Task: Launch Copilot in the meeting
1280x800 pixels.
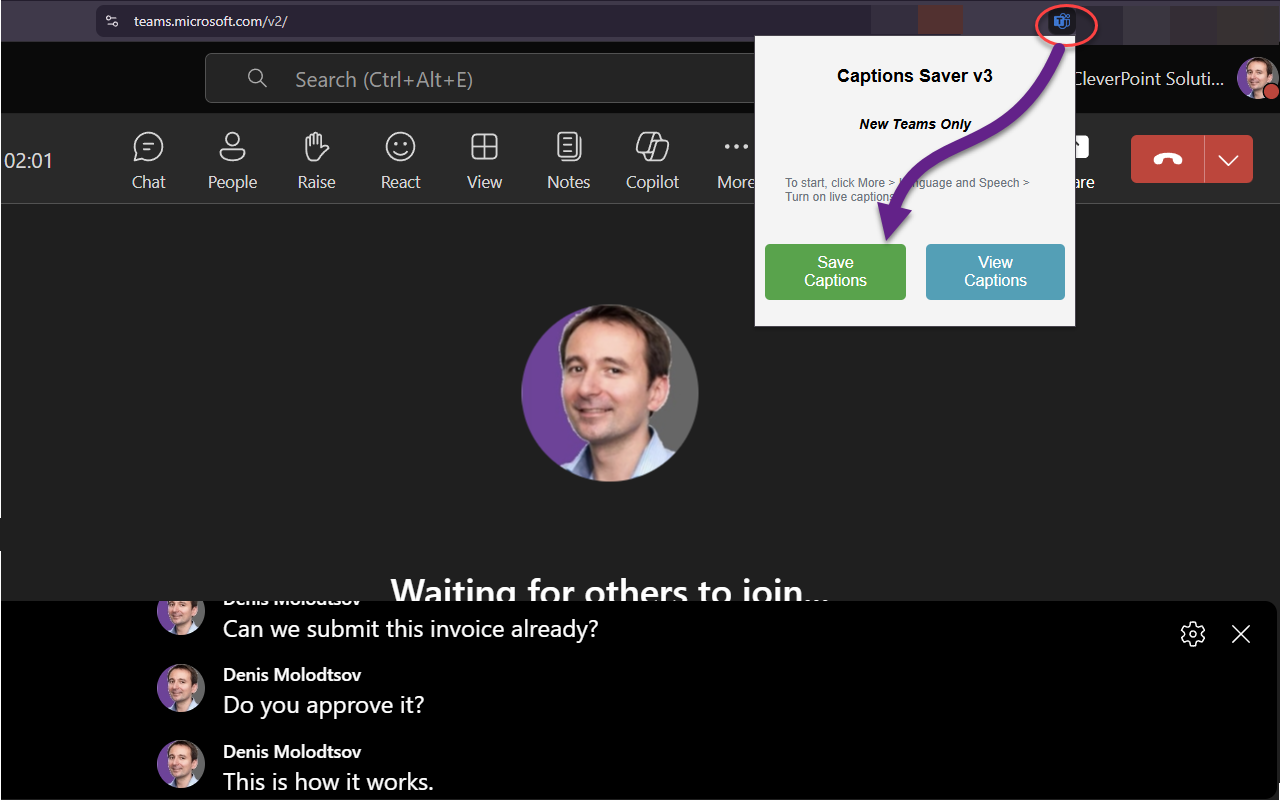Action: pyautogui.click(x=652, y=160)
